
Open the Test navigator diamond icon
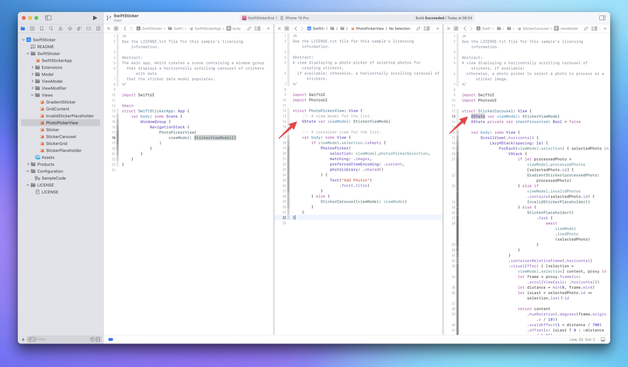pos(70,28)
